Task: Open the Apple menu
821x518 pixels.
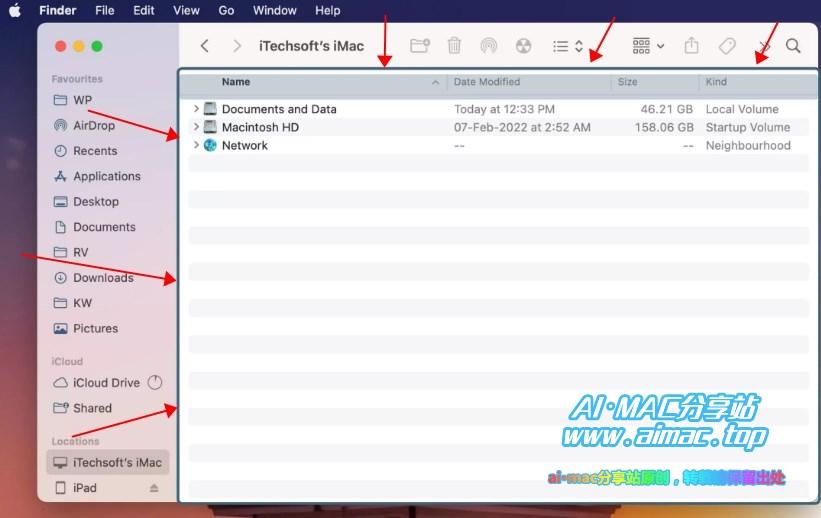Action: [15, 10]
